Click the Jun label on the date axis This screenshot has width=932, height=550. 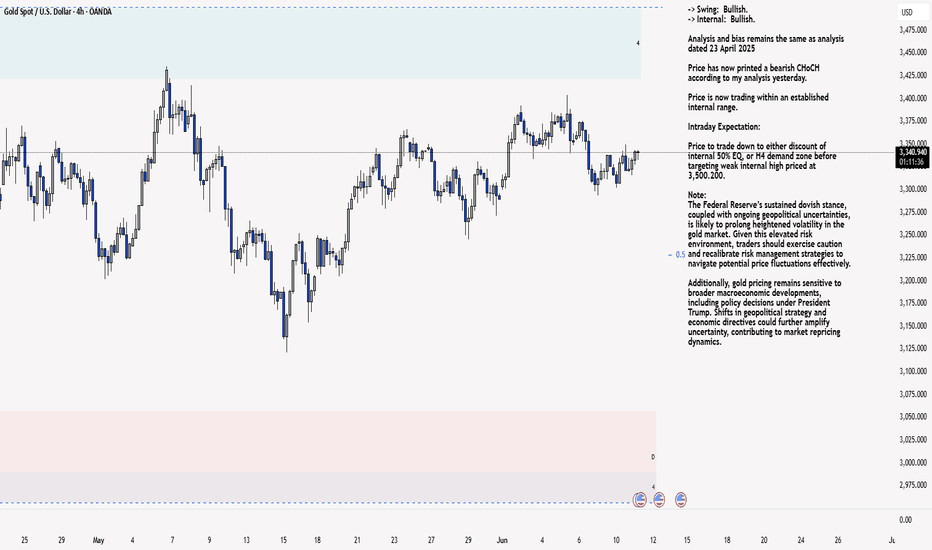502,540
